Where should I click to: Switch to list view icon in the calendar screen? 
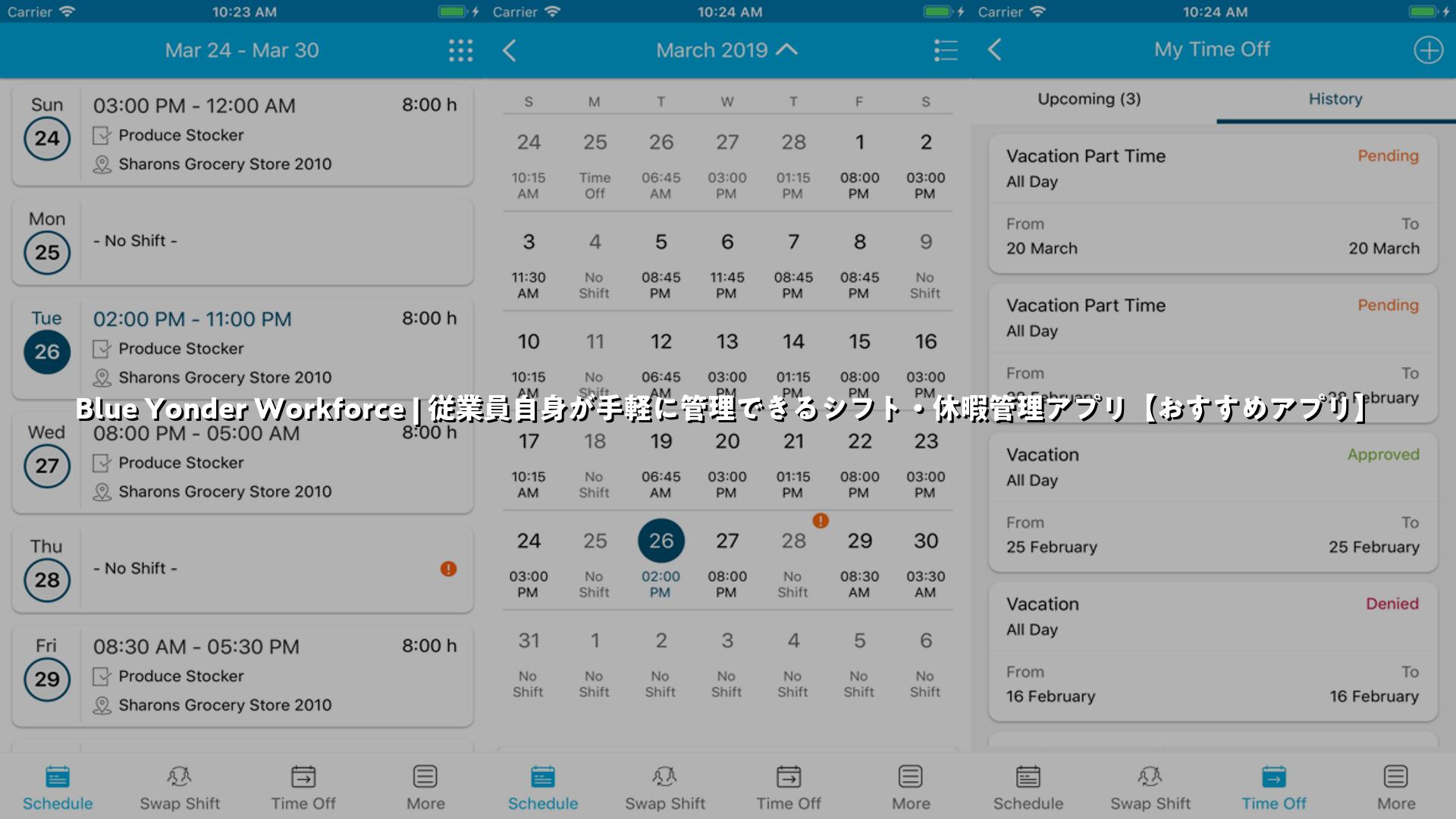pos(946,50)
